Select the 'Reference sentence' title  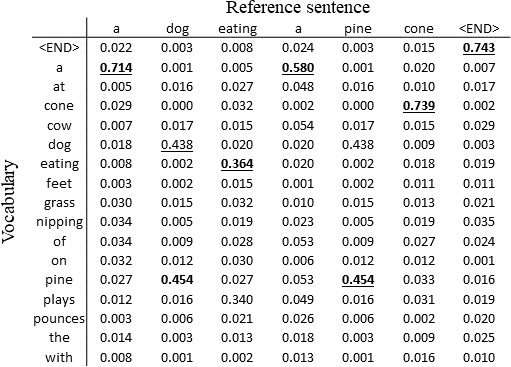click(x=298, y=7)
